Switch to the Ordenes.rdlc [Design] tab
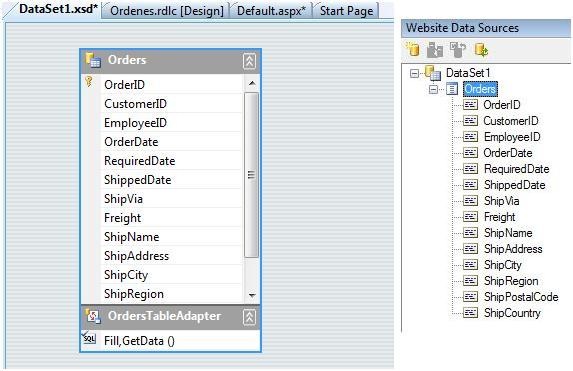Viewport: 573px width, 371px height. click(166, 11)
